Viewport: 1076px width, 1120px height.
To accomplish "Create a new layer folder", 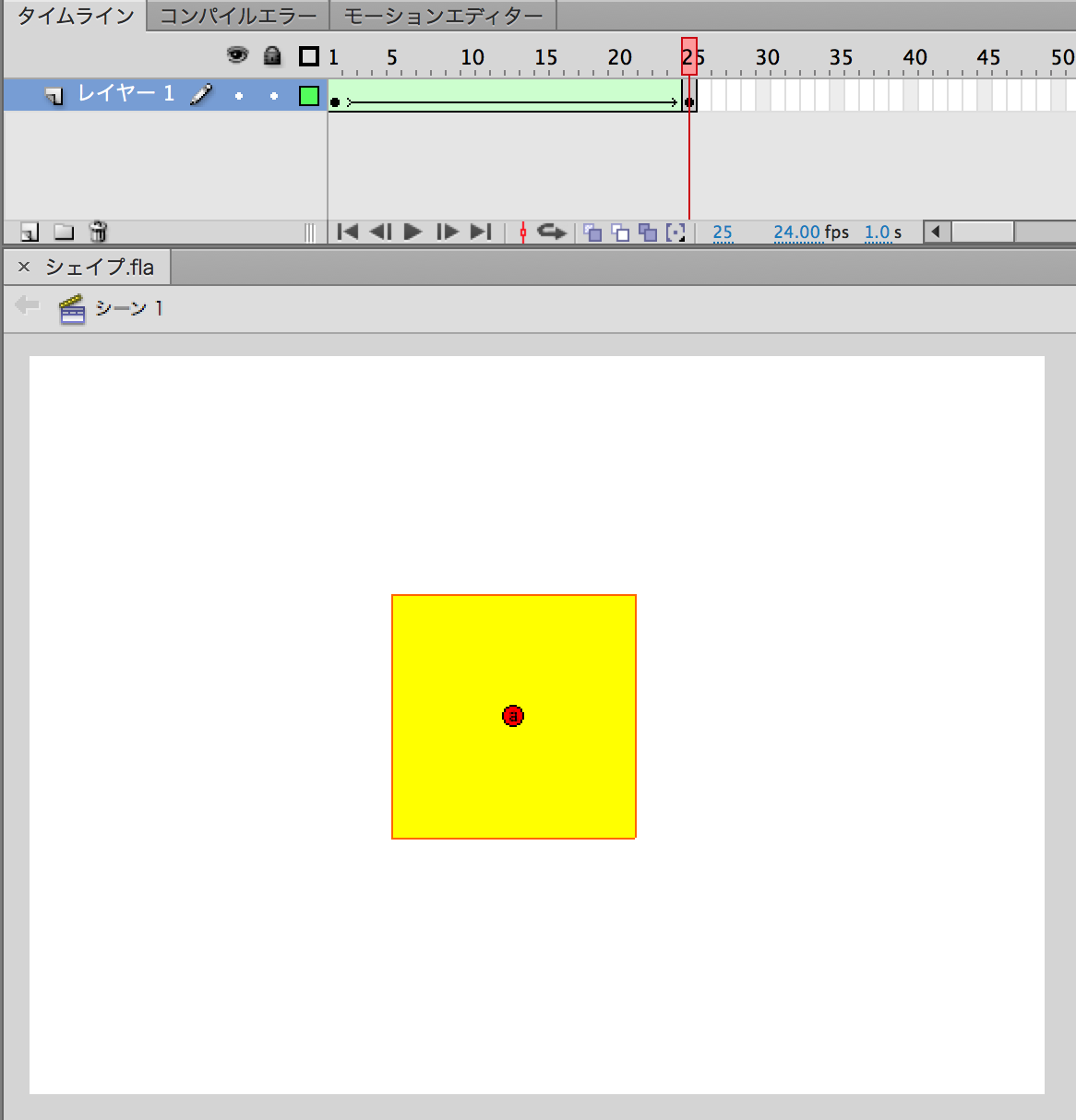I will pos(64,232).
